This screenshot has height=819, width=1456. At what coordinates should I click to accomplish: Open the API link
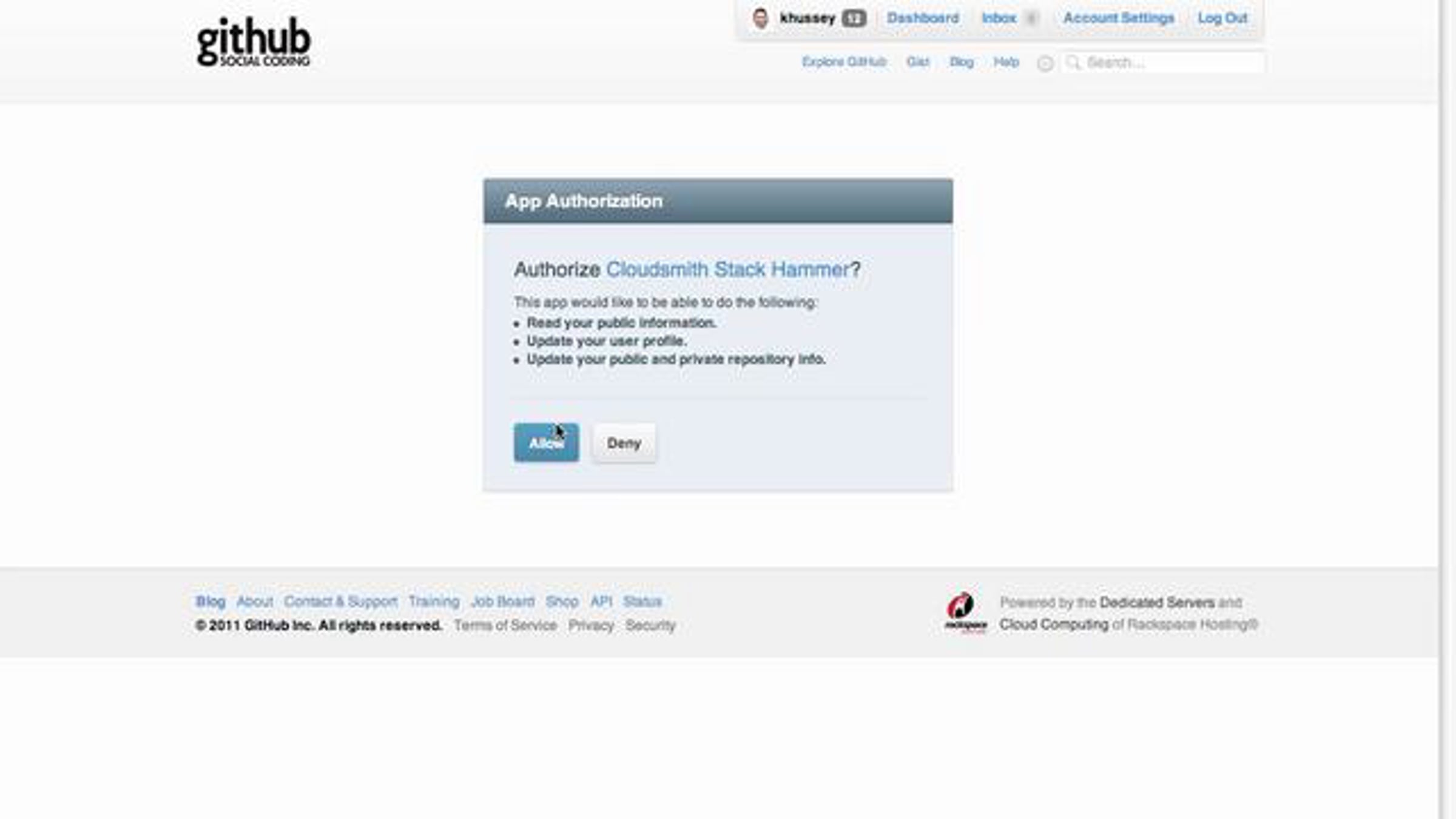[601, 601]
